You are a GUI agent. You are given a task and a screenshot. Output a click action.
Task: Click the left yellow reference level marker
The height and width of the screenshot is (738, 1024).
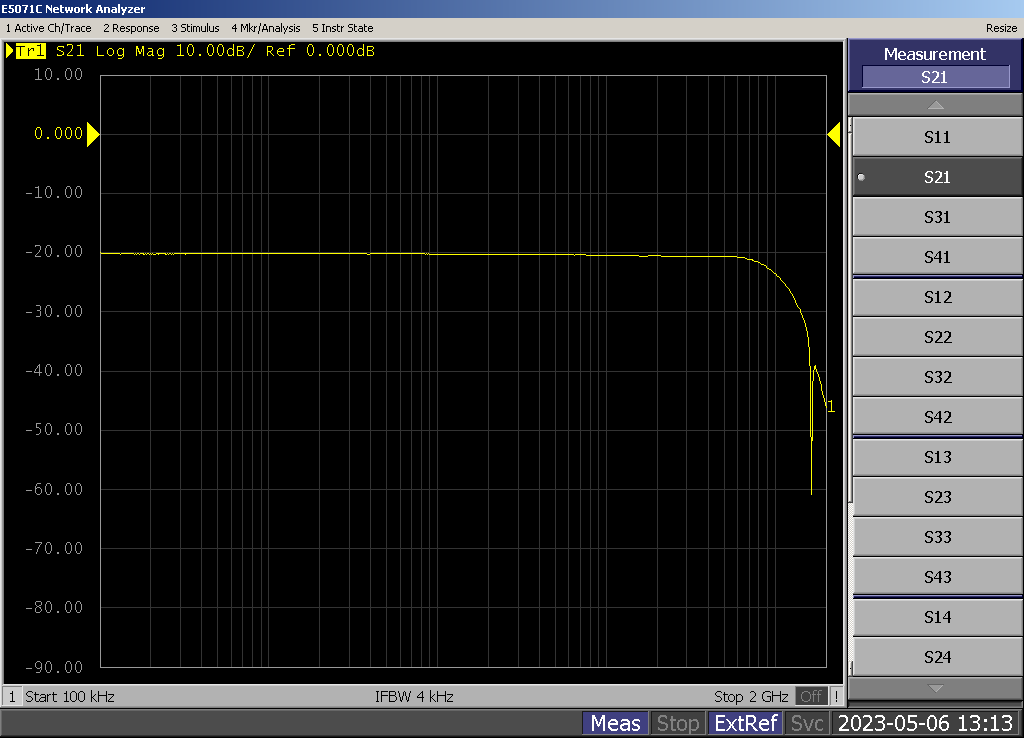(93, 134)
